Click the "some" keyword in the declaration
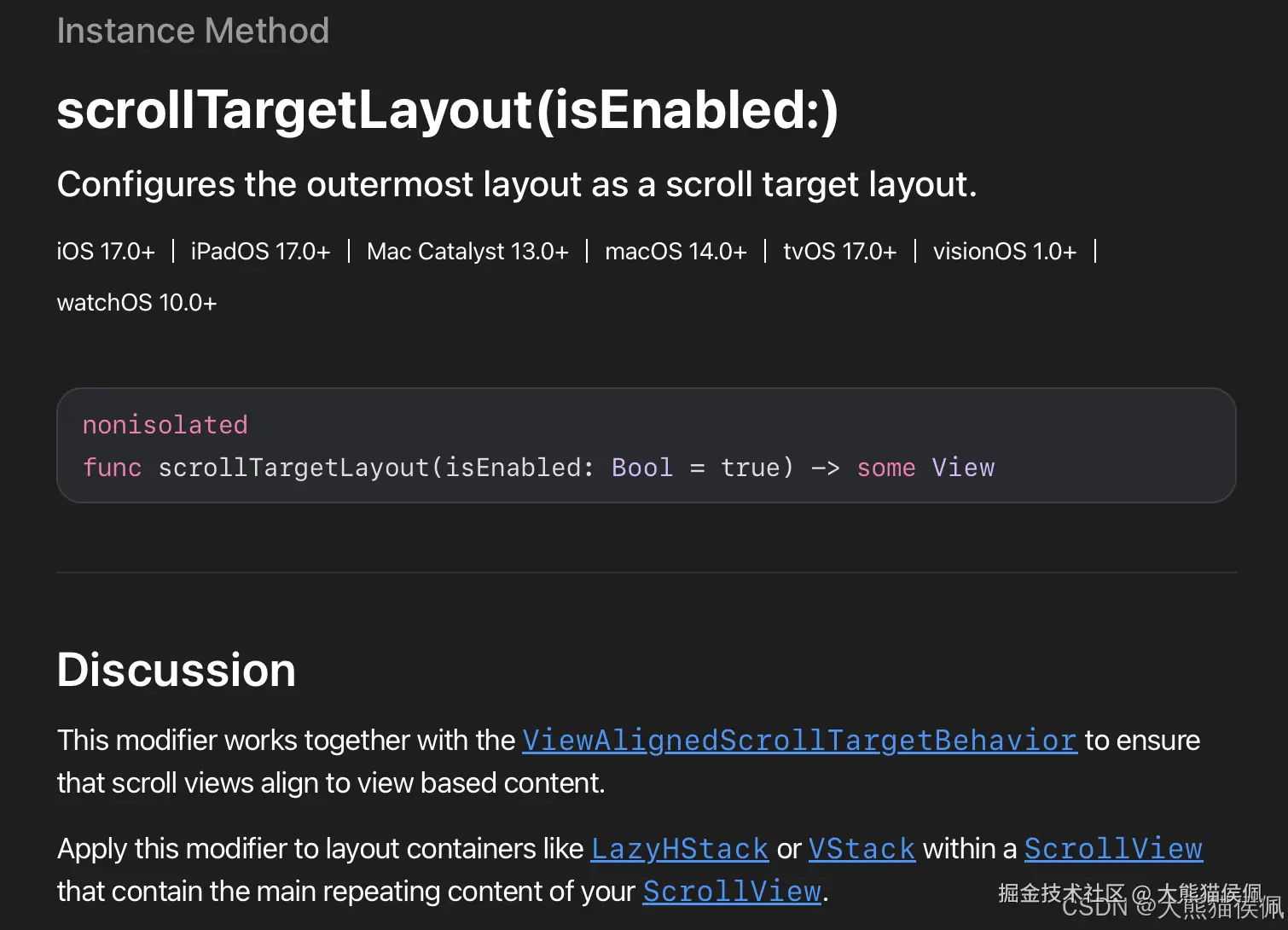 [886, 468]
